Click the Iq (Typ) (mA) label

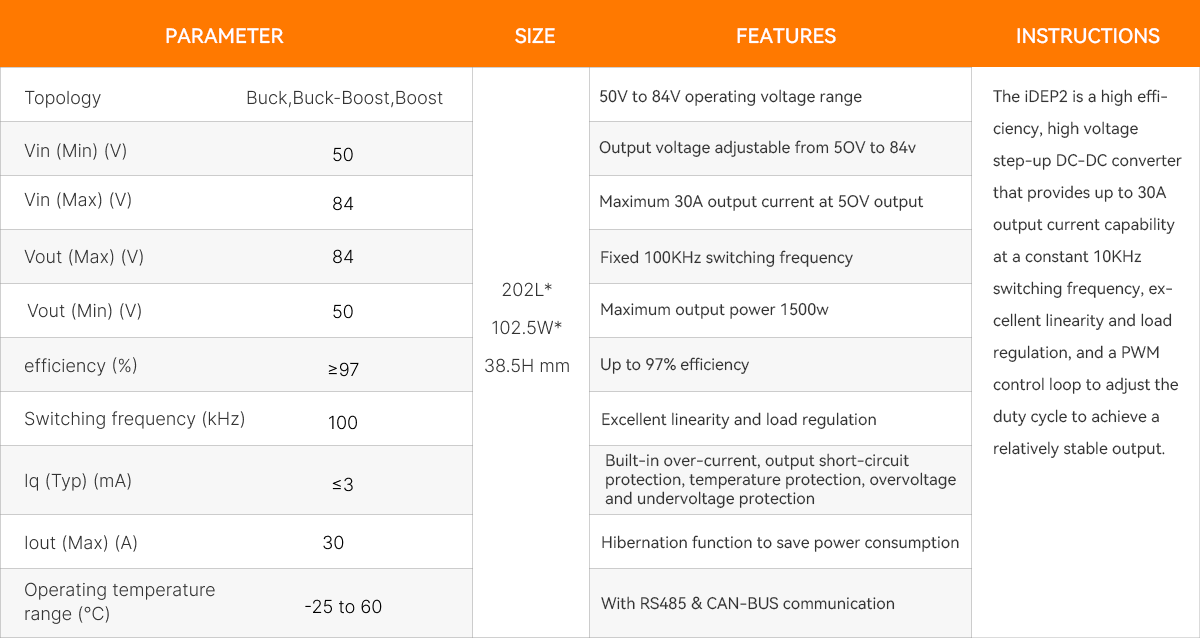tap(78, 481)
